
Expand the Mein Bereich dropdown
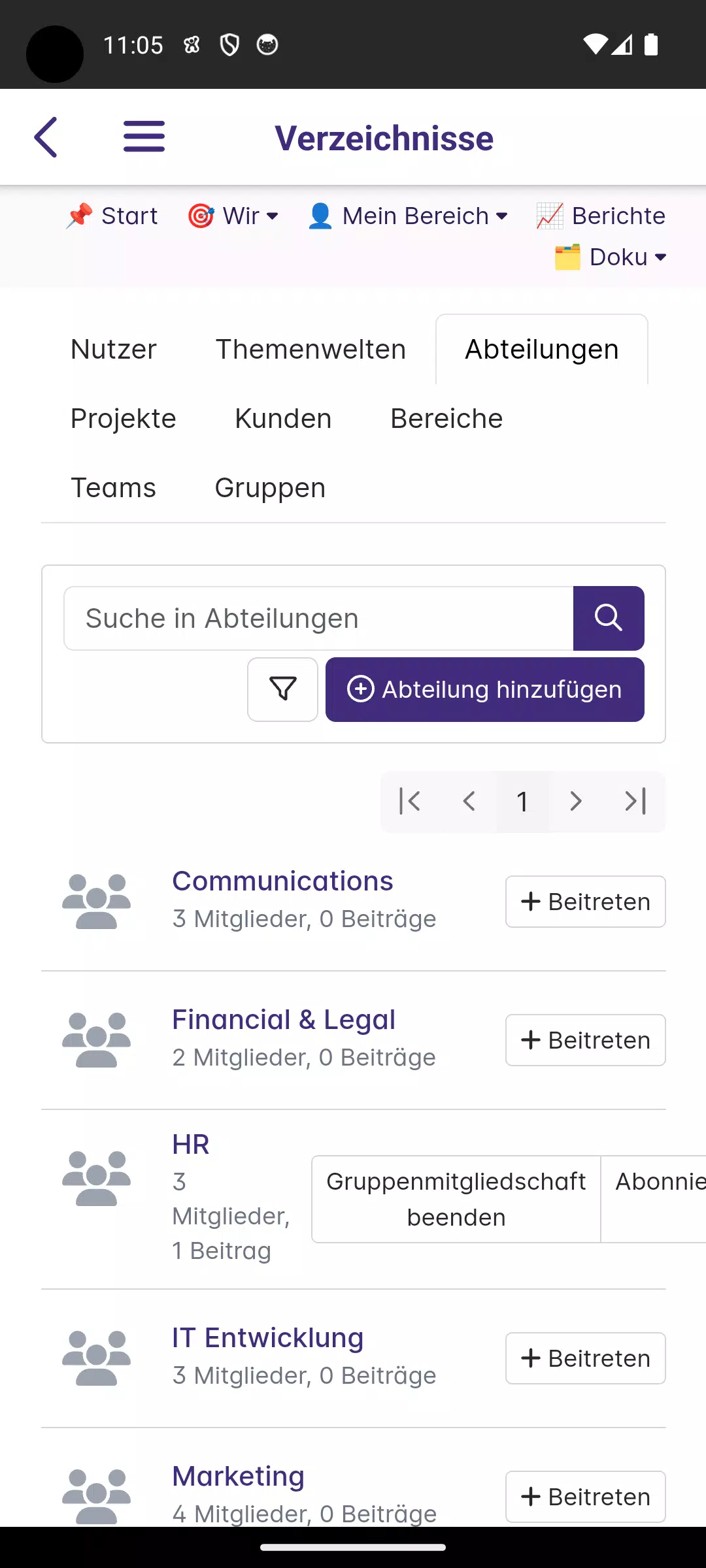[x=408, y=216]
